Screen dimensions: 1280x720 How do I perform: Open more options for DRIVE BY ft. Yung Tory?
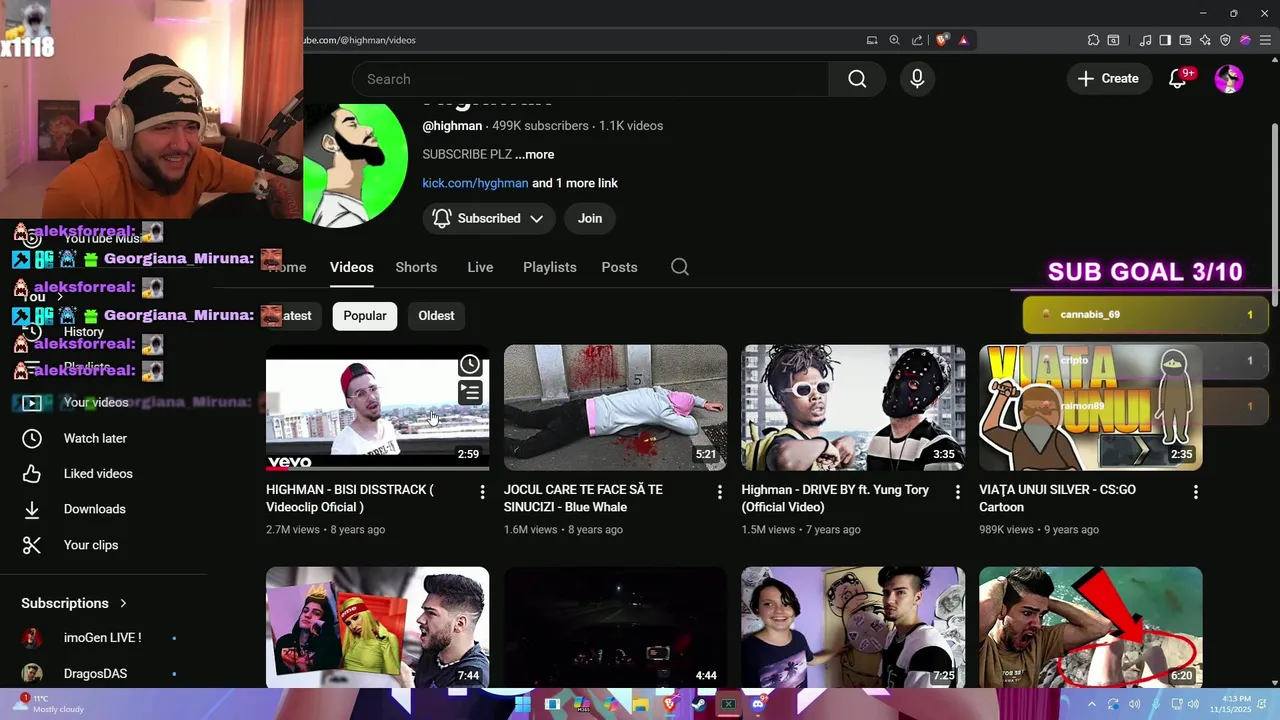(x=957, y=492)
